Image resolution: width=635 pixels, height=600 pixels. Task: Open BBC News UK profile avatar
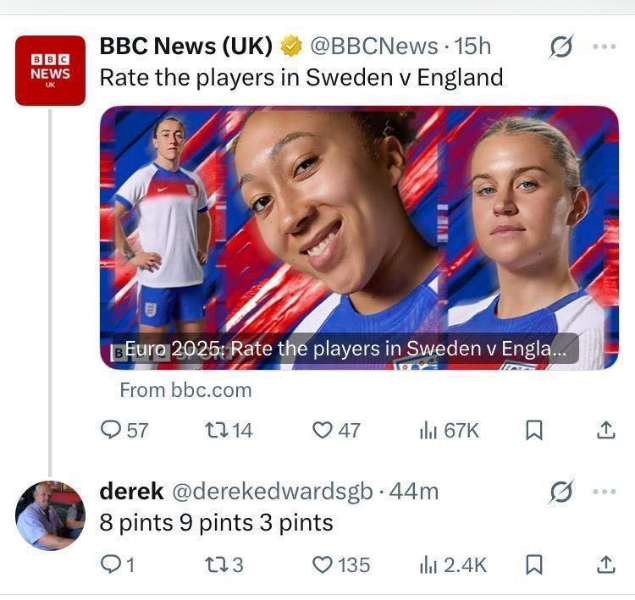click(50, 70)
